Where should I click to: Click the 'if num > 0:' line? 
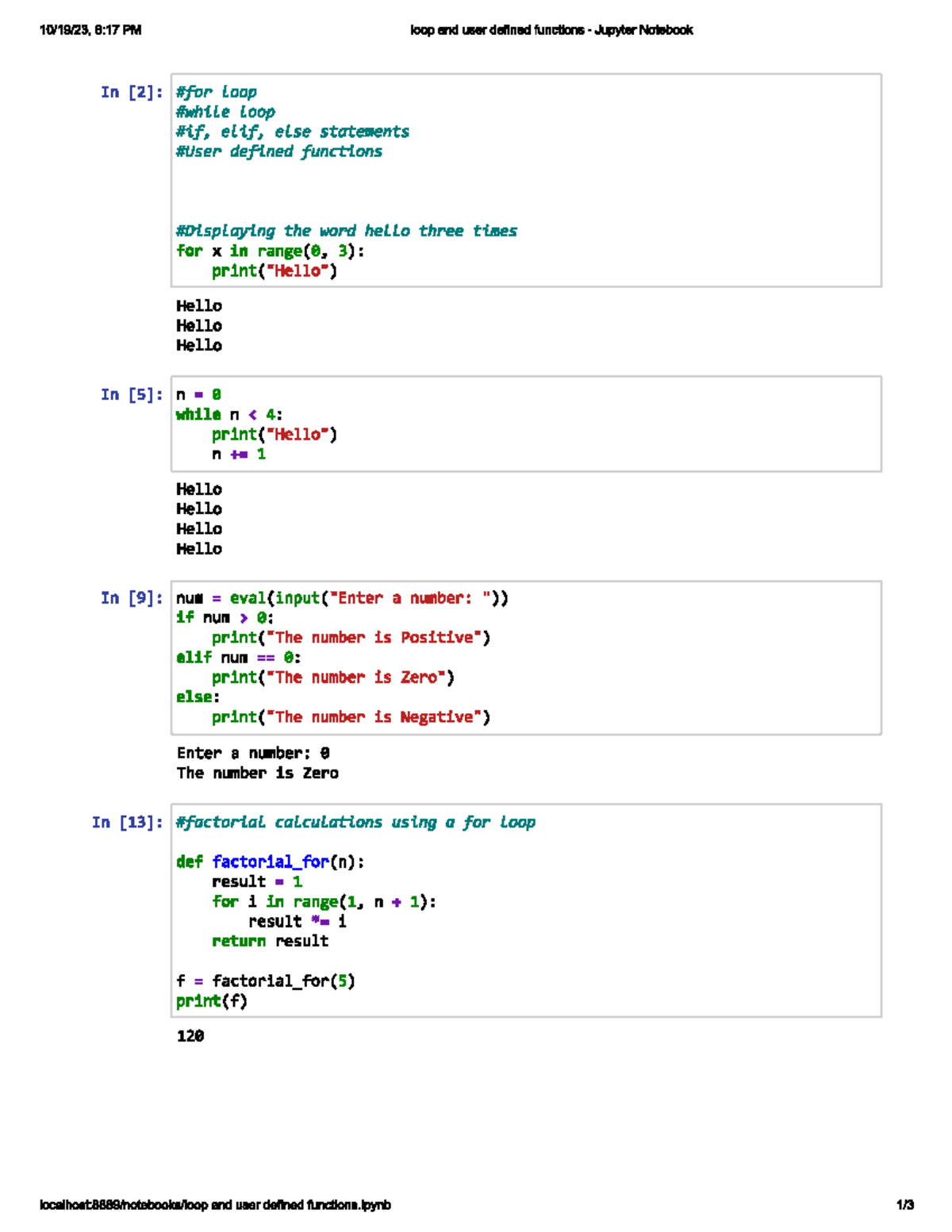click(225, 617)
